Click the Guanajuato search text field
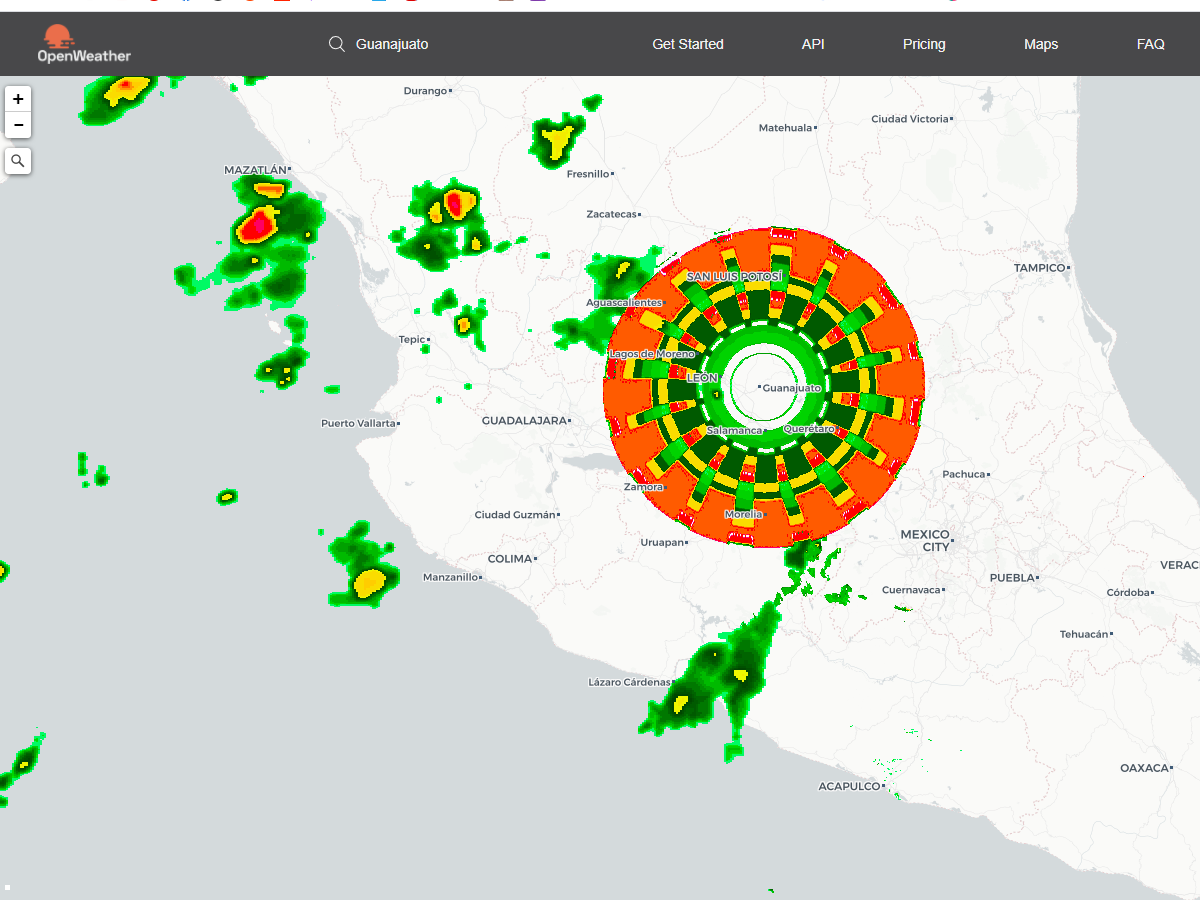Screen dimensions: 1200x900 420,44
